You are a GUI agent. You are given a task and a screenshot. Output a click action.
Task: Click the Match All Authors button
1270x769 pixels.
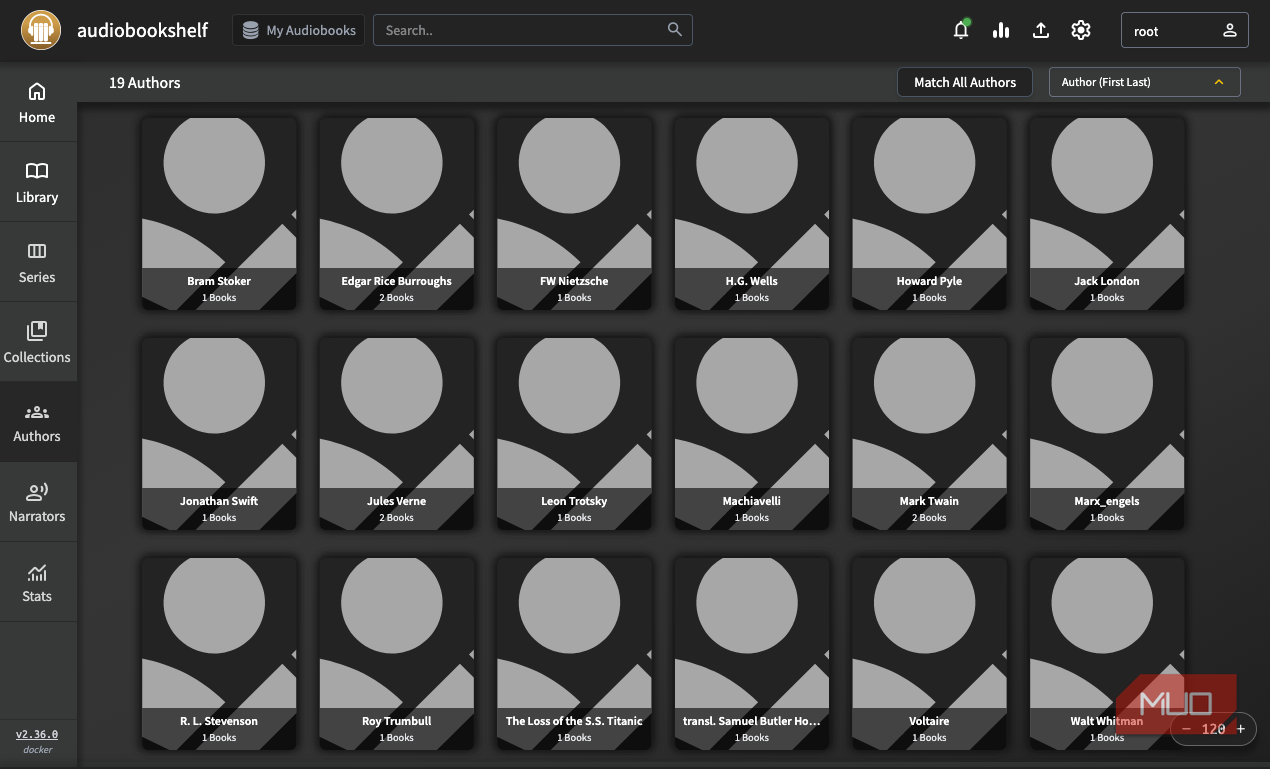tap(965, 82)
